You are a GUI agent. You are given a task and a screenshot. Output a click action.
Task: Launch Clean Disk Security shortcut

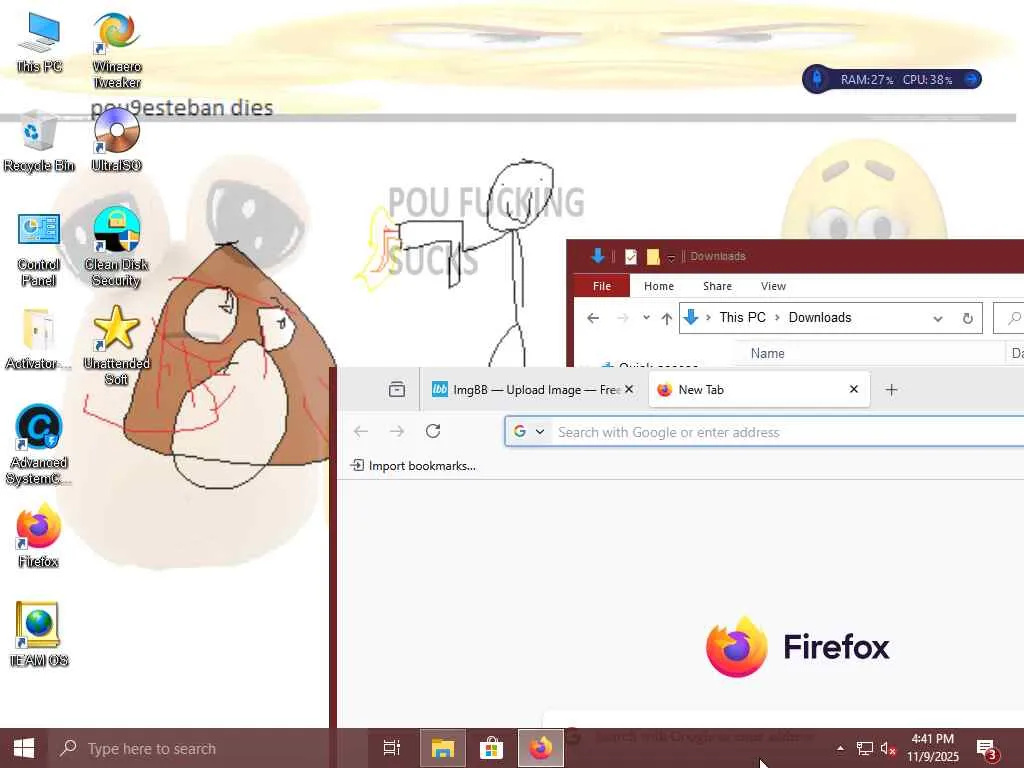(x=116, y=248)
